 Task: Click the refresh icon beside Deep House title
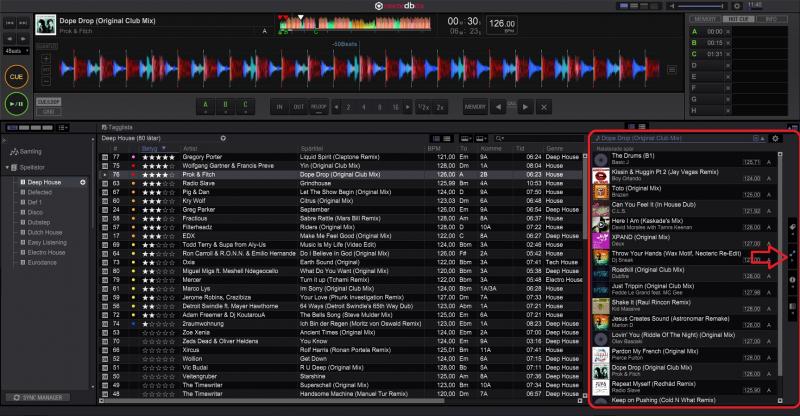pyautogui.click(x=223, y=138)
